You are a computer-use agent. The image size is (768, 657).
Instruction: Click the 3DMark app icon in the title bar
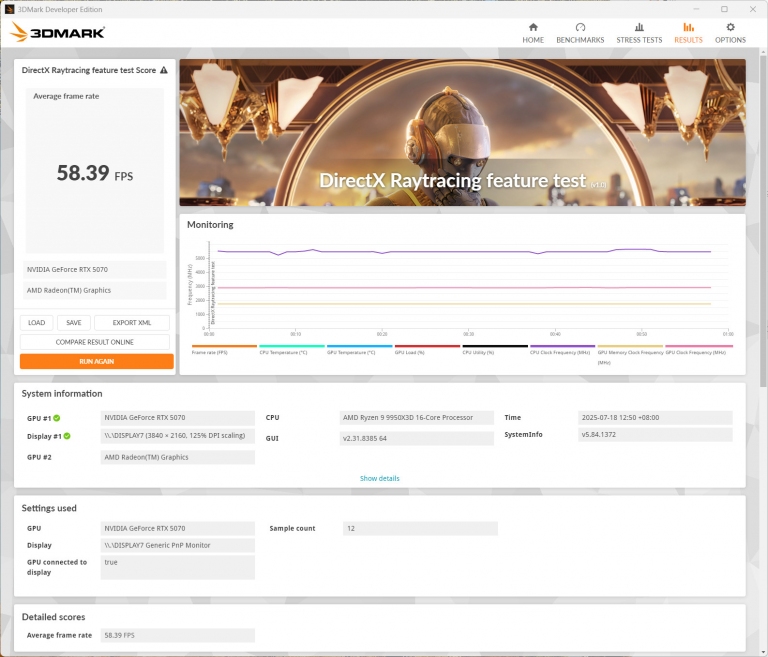(x=9, y=9)
